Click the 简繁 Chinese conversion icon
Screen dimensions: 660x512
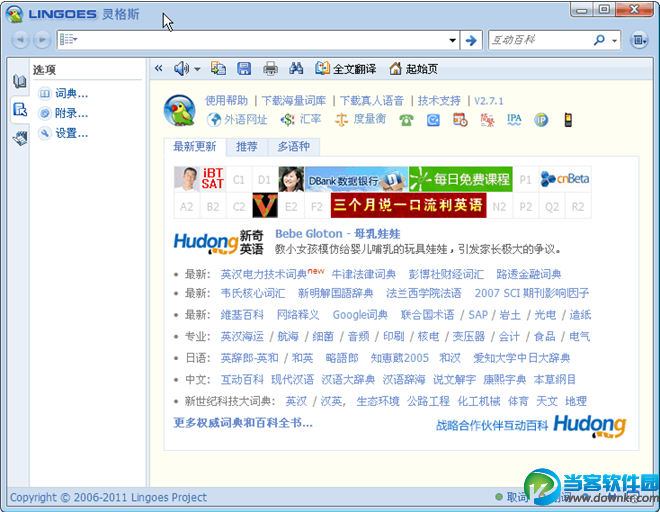coord(487,120)
